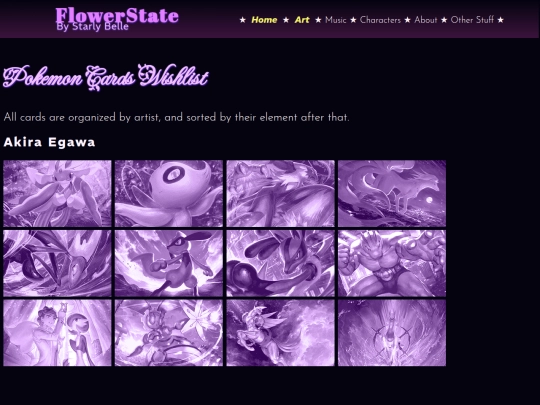Select the Other Stuff link

(x=472, y=20)
